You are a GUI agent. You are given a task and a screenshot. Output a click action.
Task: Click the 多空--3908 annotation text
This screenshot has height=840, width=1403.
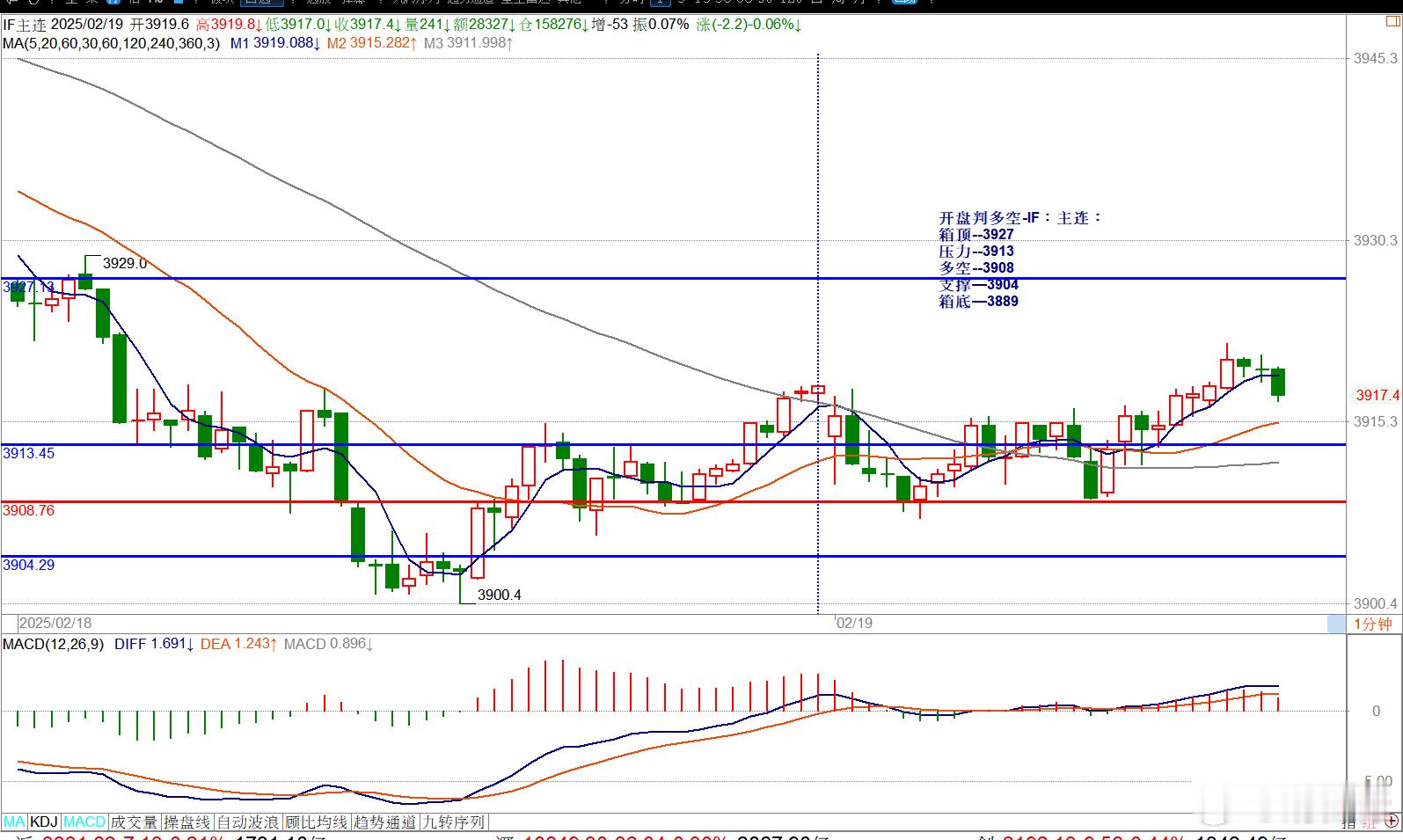pos(976,267)
